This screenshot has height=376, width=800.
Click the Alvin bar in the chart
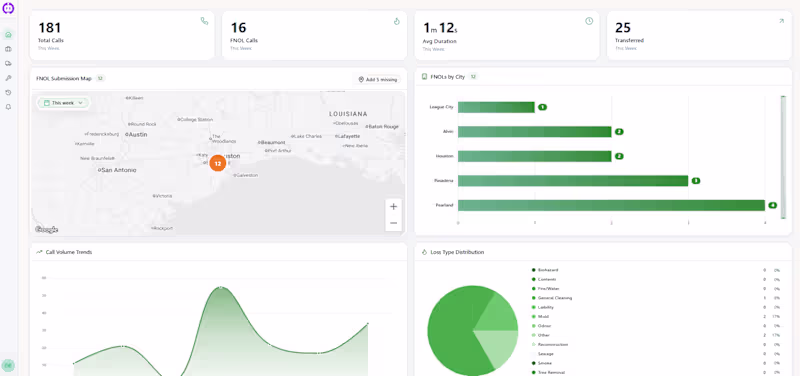pyautogui.click(x=534, y=132)
